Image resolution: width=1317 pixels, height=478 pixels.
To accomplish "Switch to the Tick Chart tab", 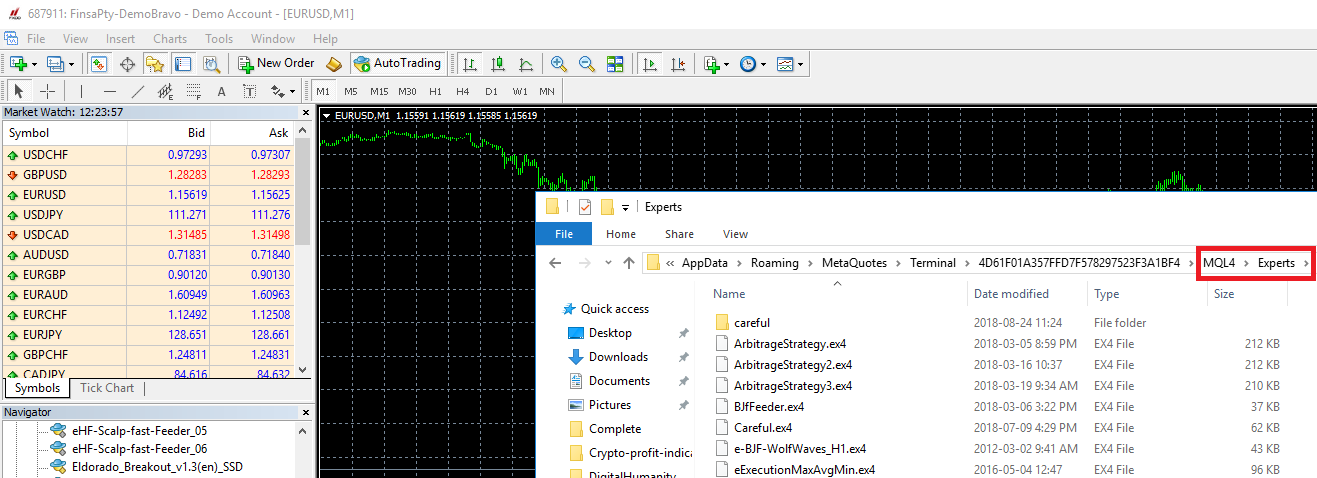I will pyautogui.click(x=107, y=388).
